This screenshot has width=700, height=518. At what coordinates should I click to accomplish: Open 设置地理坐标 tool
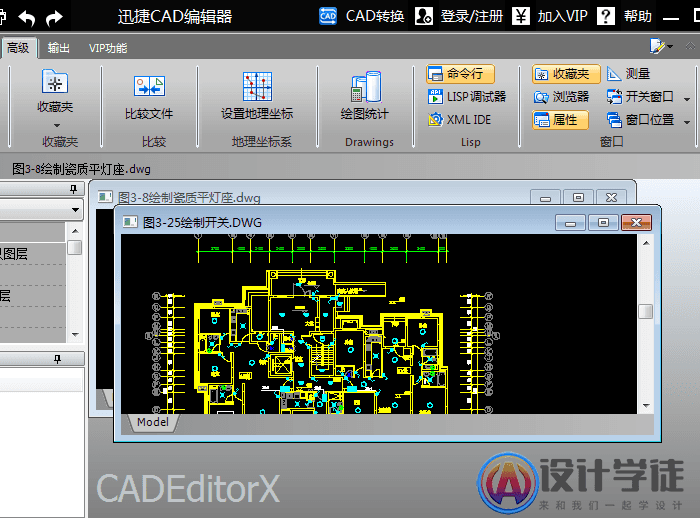click(257, 96)
